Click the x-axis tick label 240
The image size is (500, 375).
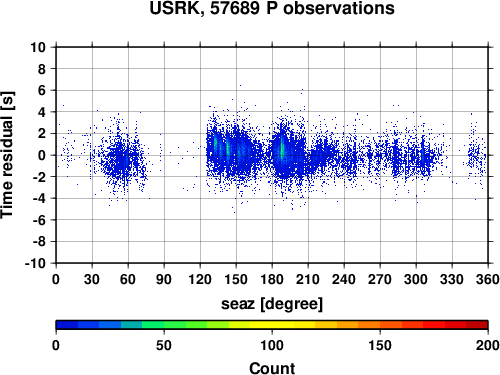point(344,279)
